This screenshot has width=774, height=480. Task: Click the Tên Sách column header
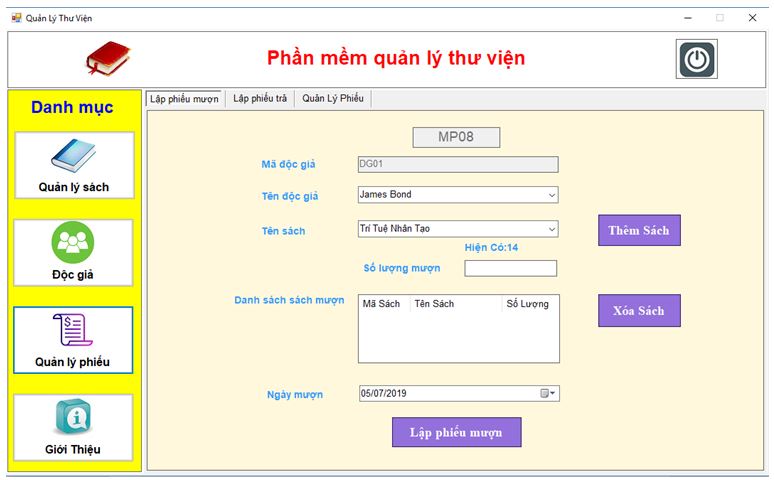point(456,304)
